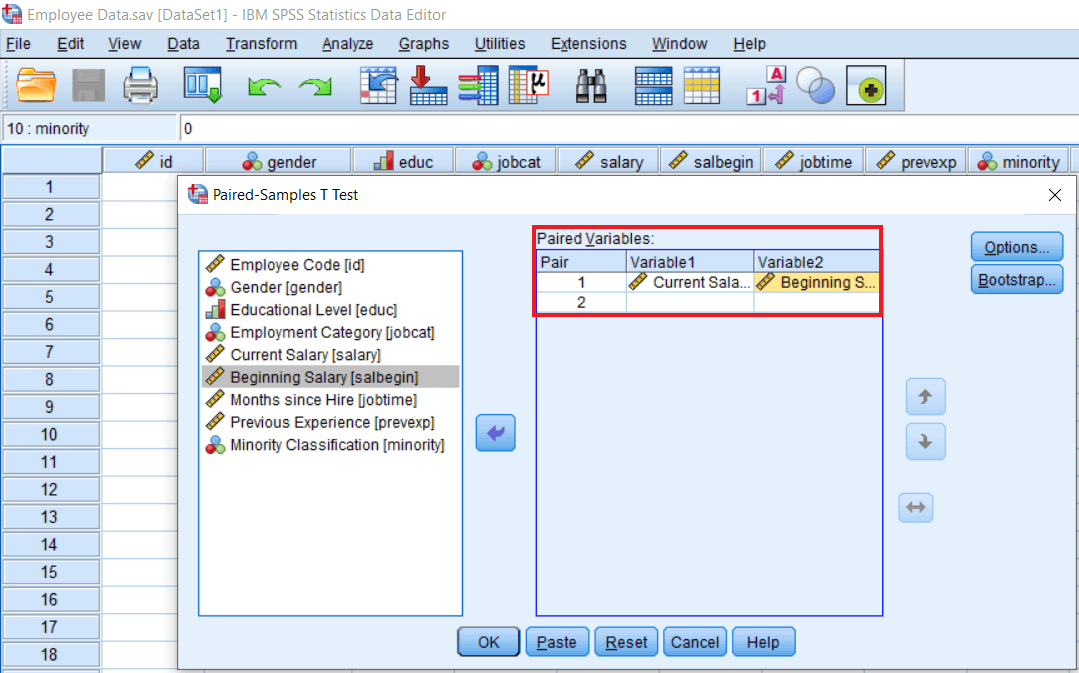The width and height of the screenshot is (1079, 673).
Task: Select Current Salary [salary] variable
Action: click(x=330, y=354)
